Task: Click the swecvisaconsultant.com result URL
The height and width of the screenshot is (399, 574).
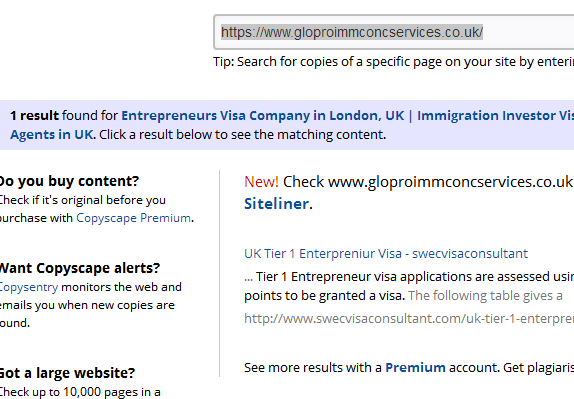Action: click(x=409, y=319)
